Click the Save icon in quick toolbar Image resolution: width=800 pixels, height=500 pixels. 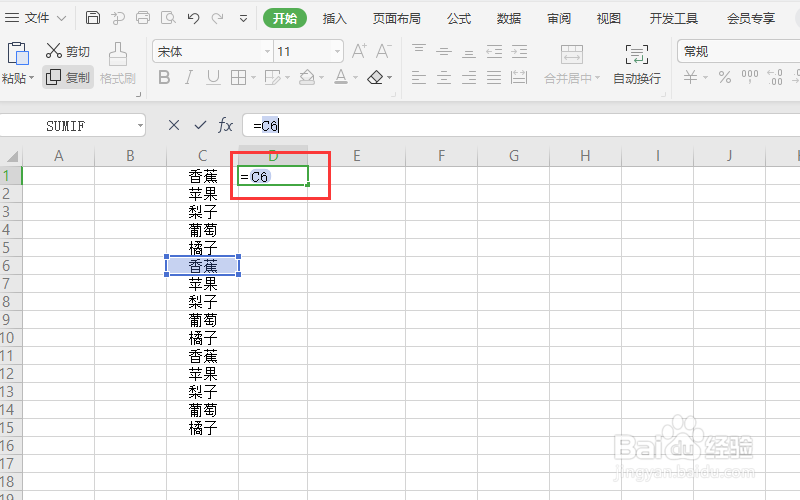click(x=93, y=18)
